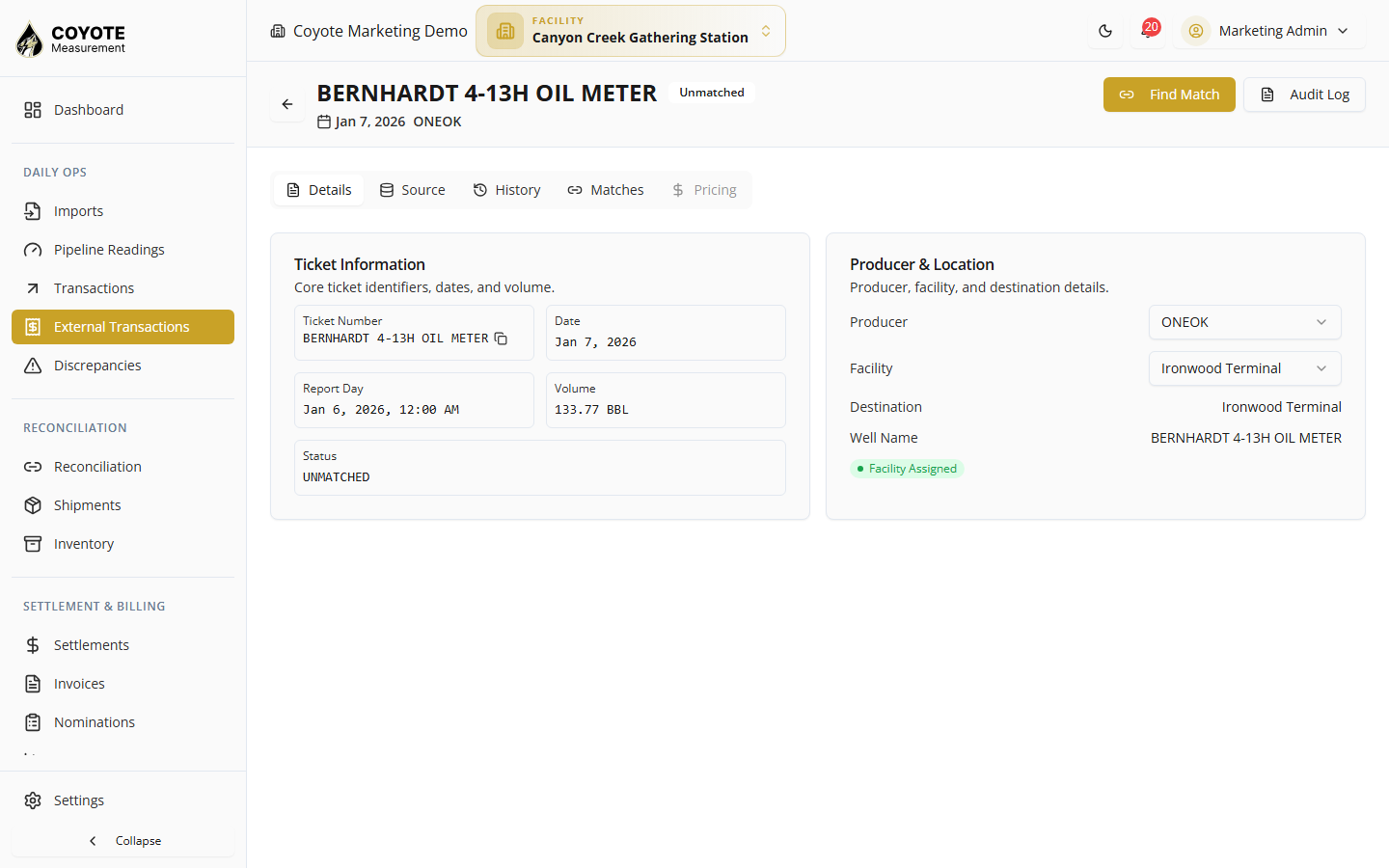
Task: Open Imports from the sidebar
Action: tap(123, 211)
